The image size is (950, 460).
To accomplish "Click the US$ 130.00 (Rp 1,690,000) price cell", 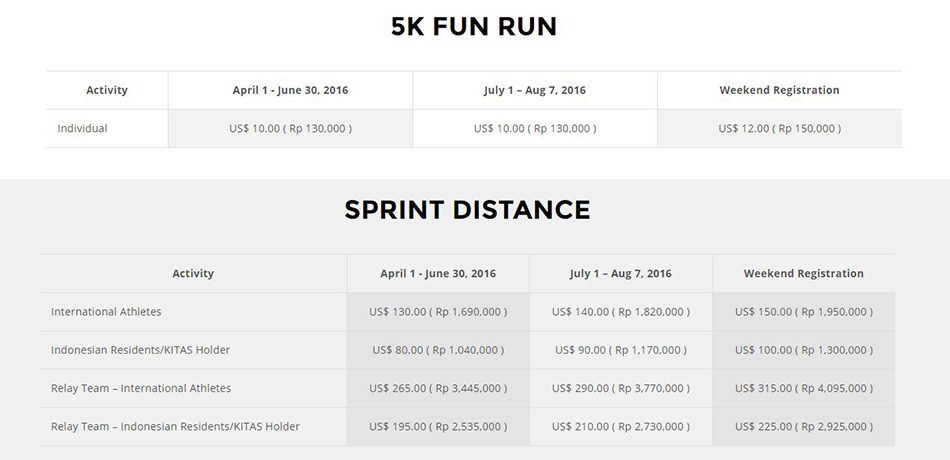I will 438,311.
